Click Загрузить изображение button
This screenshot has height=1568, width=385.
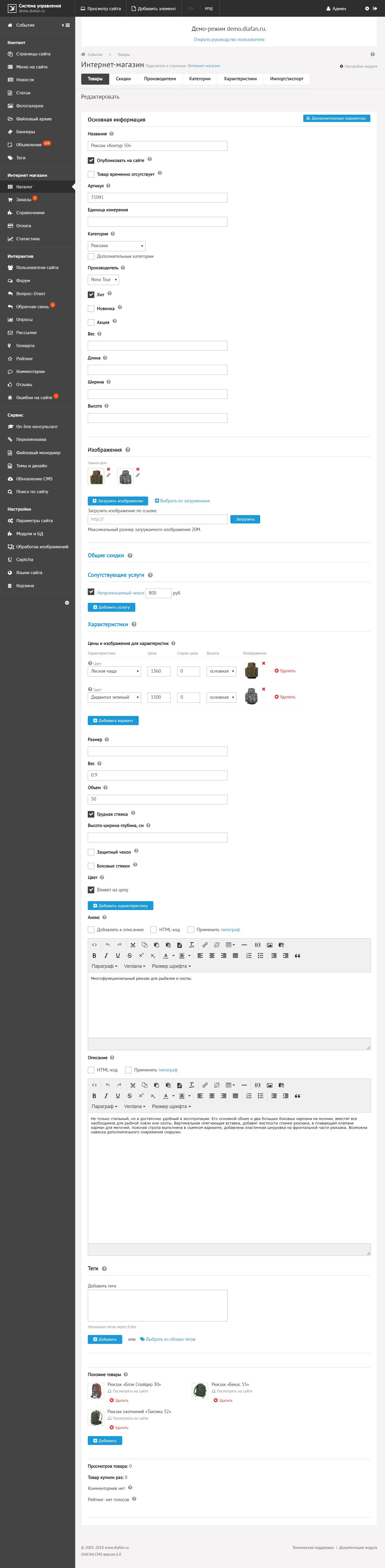pos(118,501)
